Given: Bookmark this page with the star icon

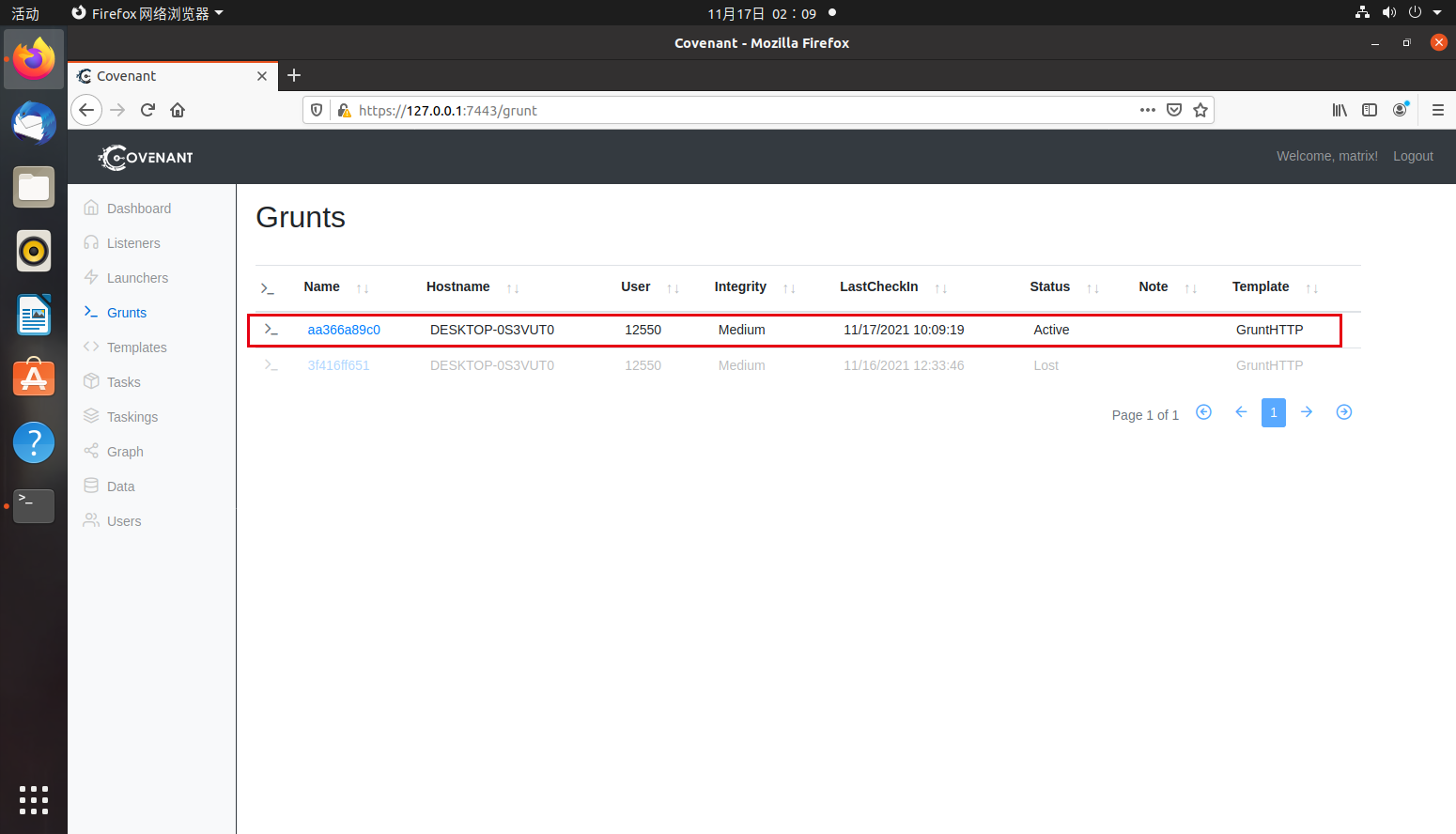Looking at the screenshot, I should (x=1200, y=110).
